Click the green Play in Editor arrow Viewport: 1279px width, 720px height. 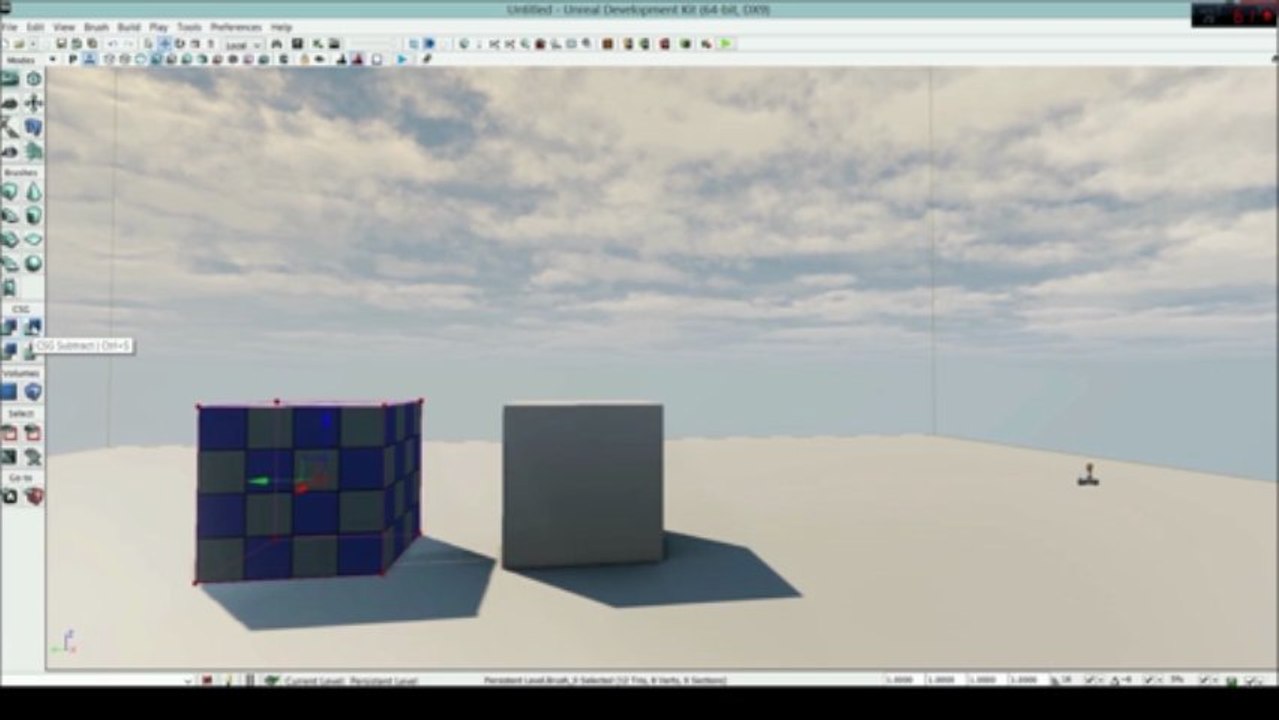(x=726, y=44)
